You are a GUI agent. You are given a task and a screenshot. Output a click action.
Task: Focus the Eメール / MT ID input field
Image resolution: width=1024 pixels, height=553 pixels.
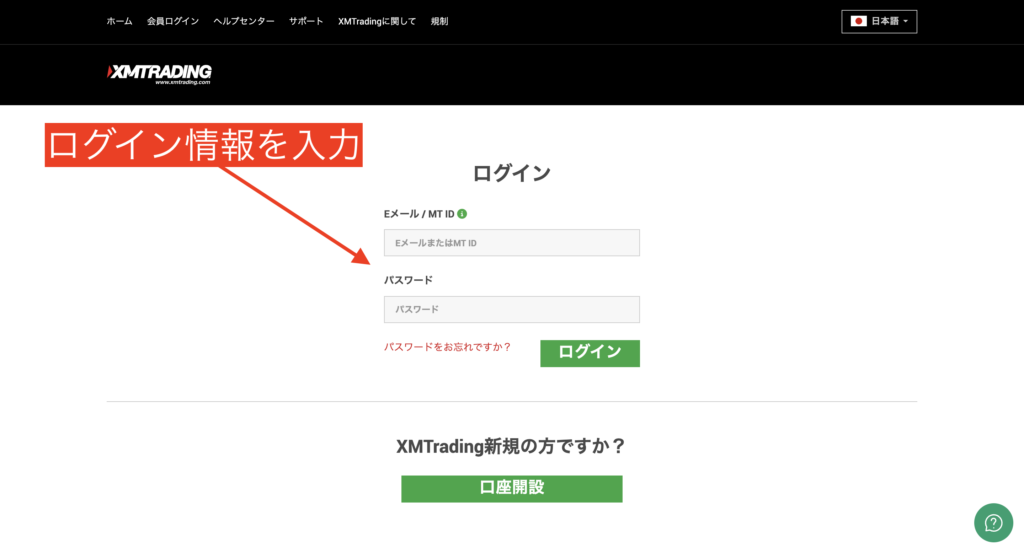click(x=511, y=243)
